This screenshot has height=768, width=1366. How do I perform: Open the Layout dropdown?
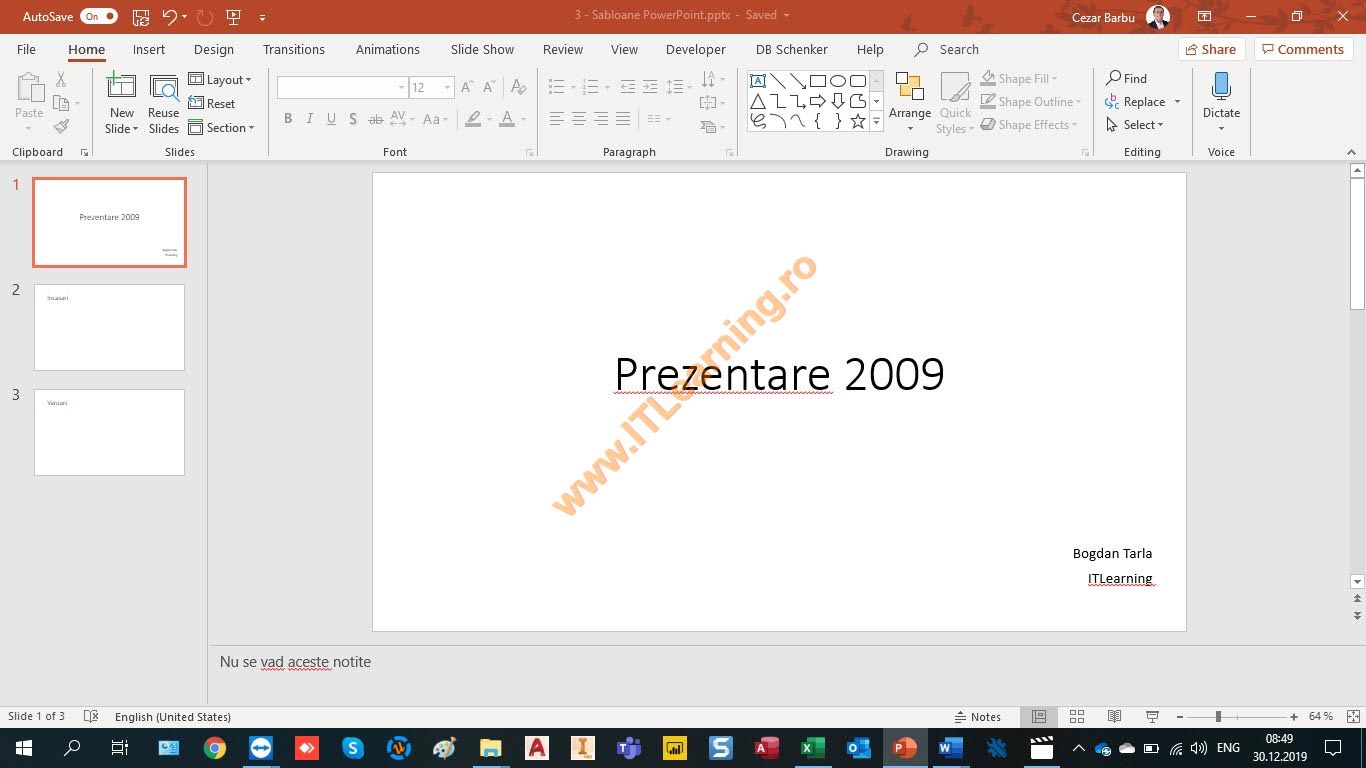pos(221,80)
